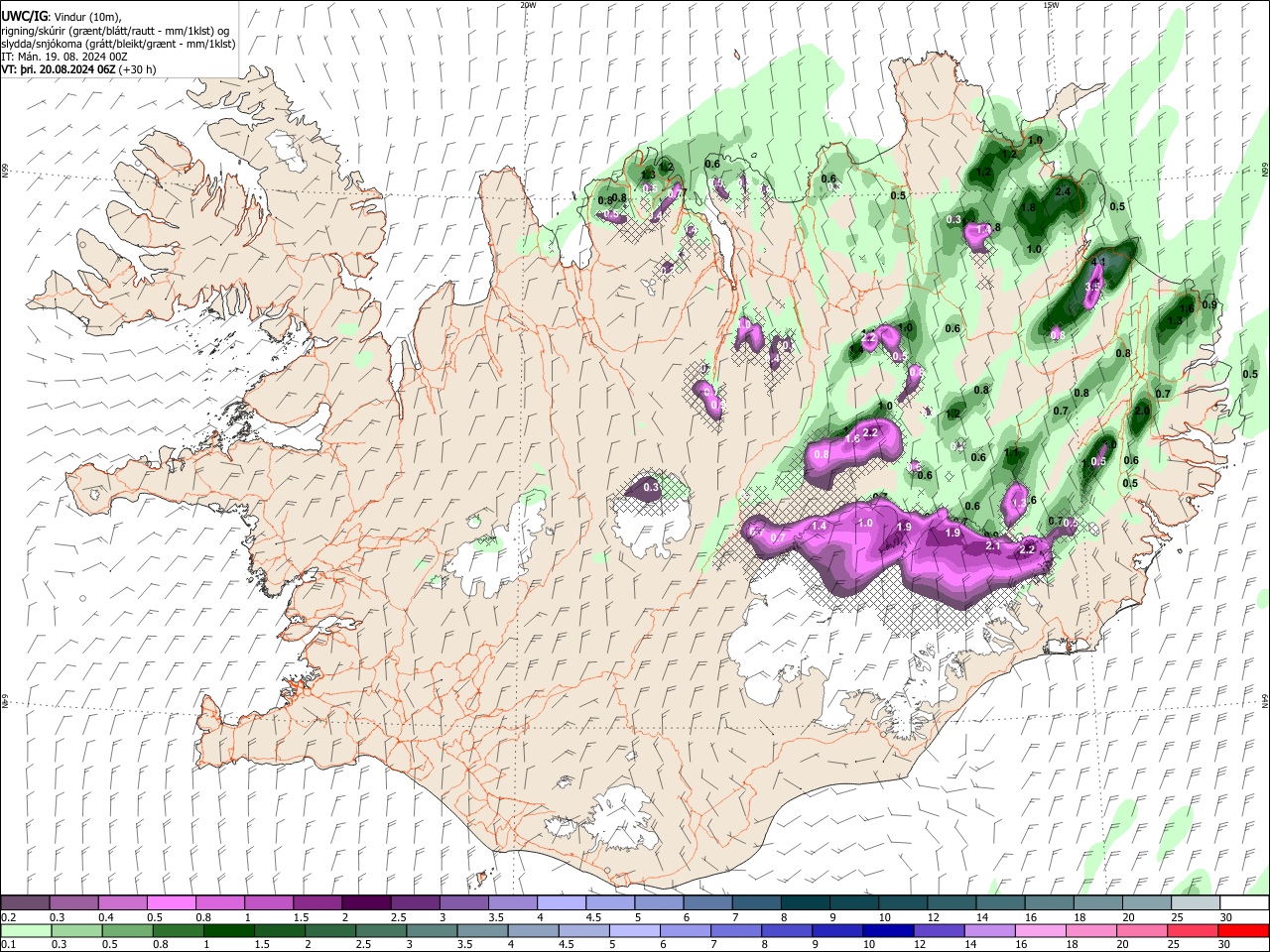
Task: Click the '64N' latitude label on right edge
Action: pos(1265,700)
